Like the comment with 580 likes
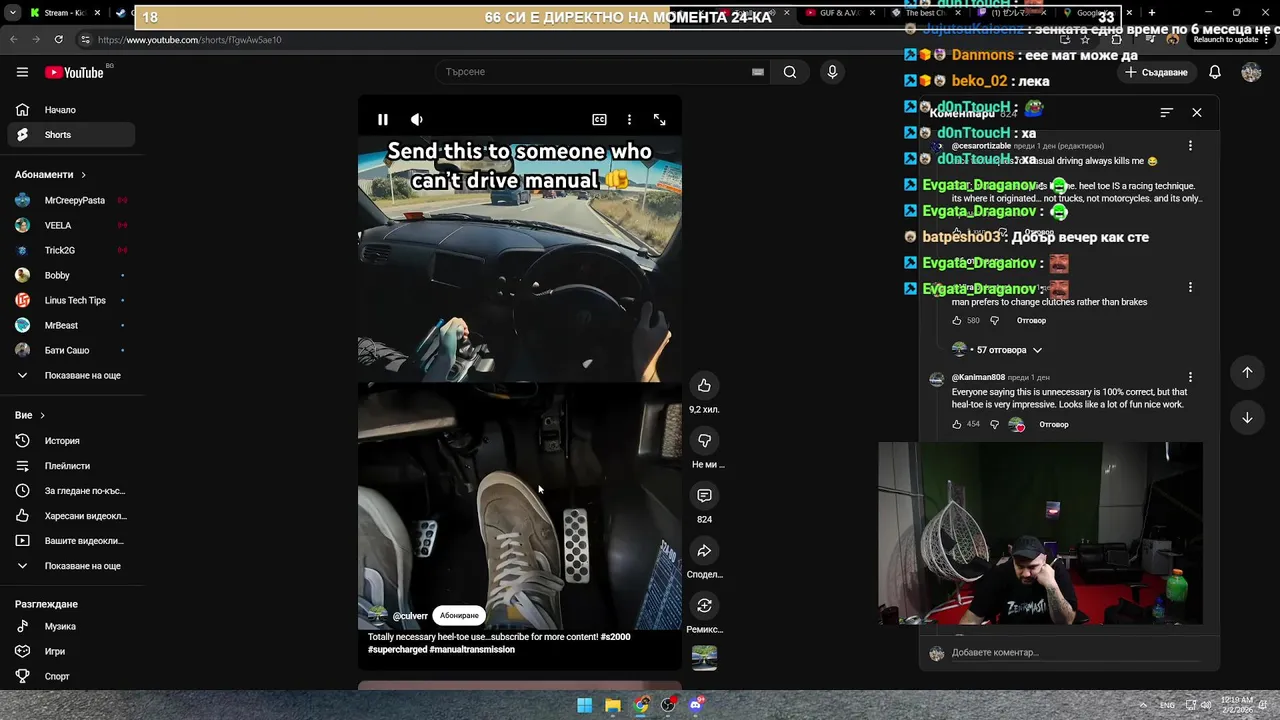Viewport: 1280px width, 720px height. [x=957, y=321]
